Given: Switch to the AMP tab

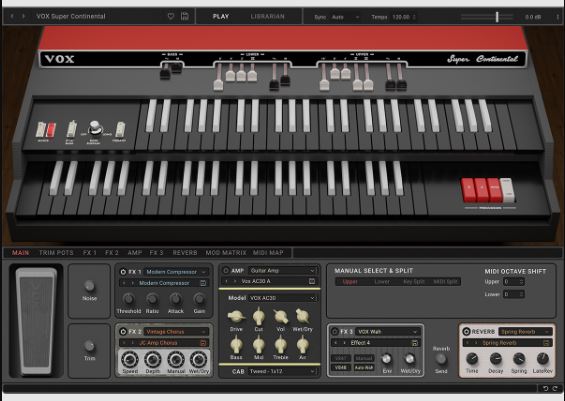Looking at the screenshot, I should click(135, 253).
